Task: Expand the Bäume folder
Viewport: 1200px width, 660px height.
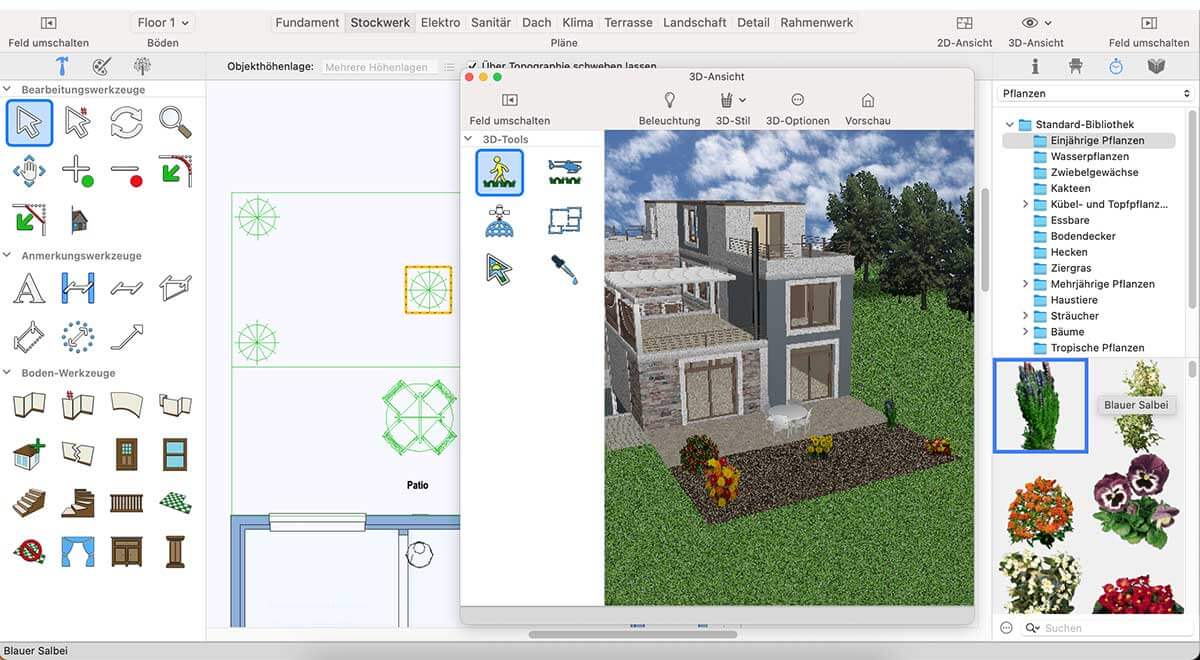Action: [1026, 332]
